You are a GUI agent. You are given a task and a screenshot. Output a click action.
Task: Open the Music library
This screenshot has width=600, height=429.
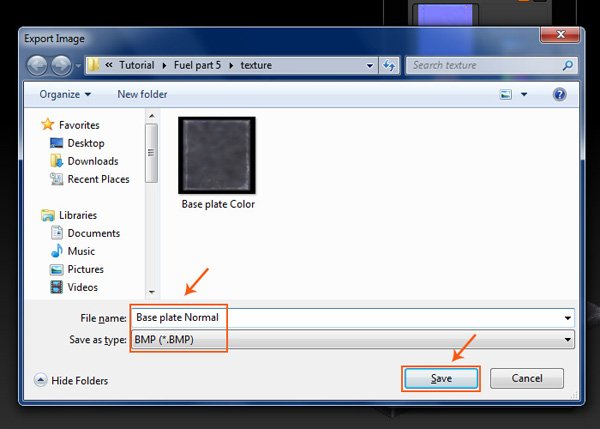81,251
